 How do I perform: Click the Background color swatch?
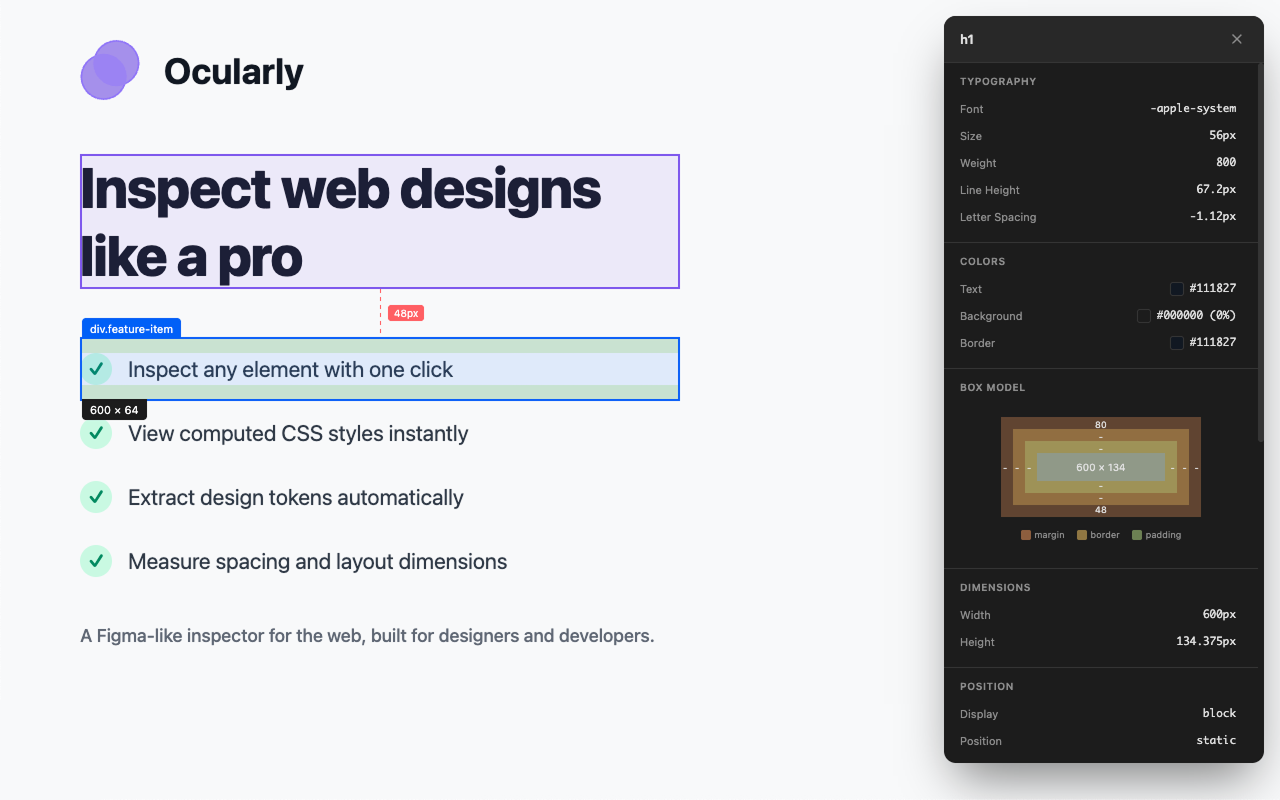tap(1144, 316)
